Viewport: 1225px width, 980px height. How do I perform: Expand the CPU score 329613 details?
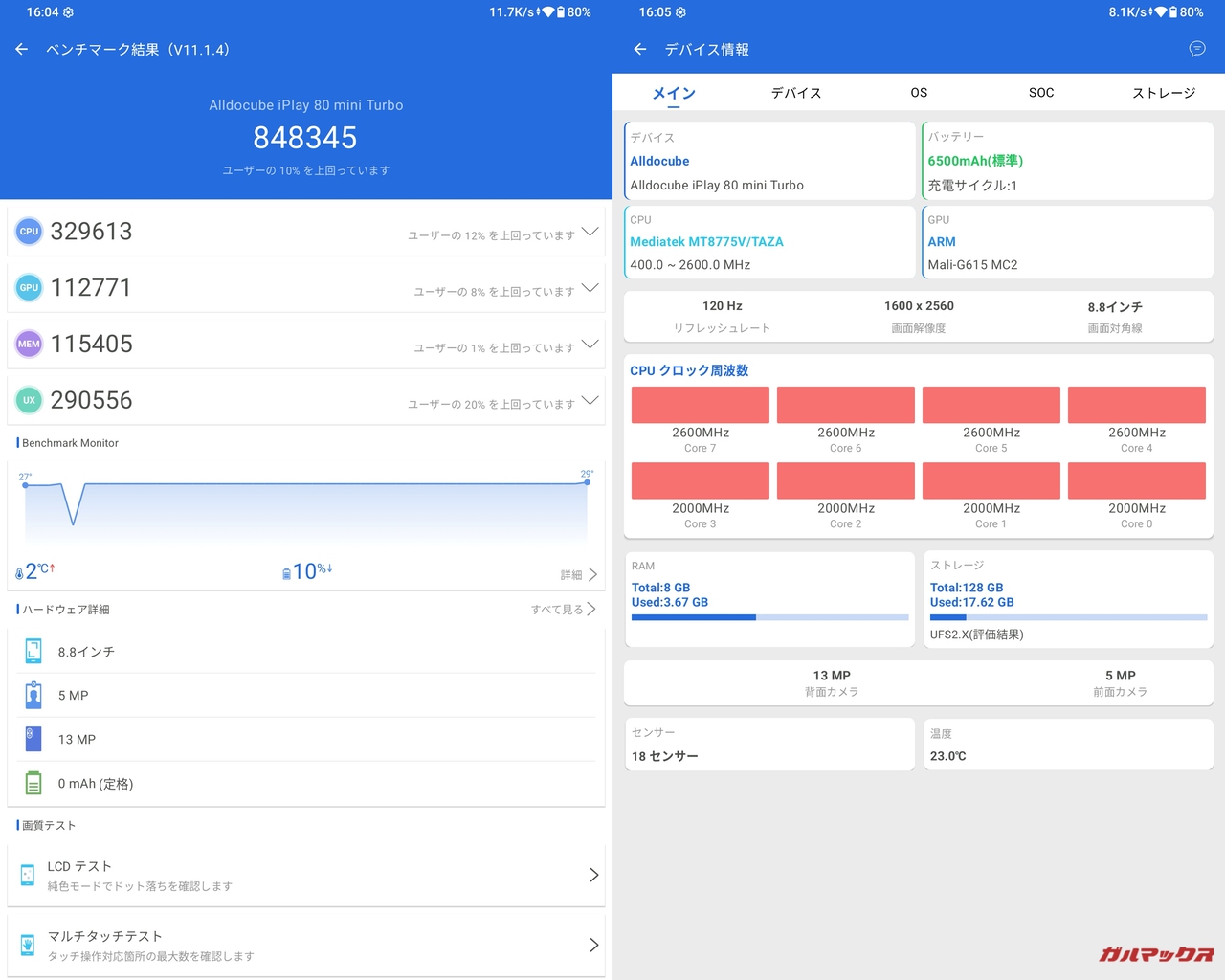(x=590, y=232)
